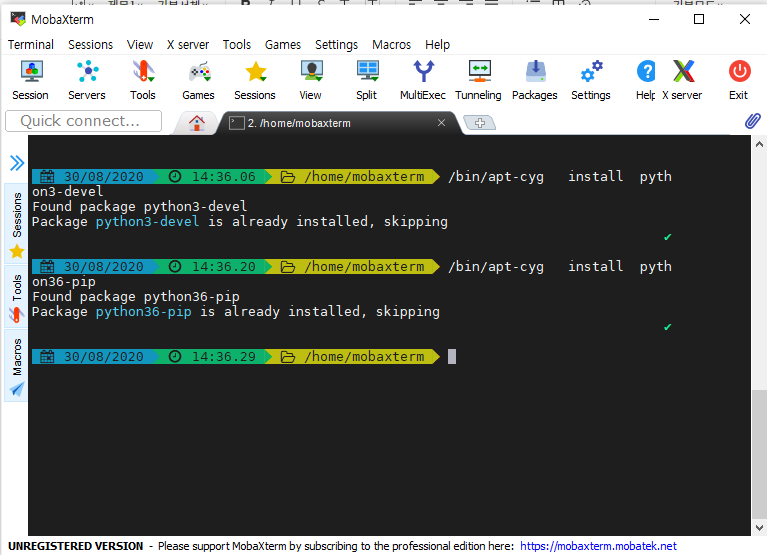
Task: Click the blue python3-devel package name
Action: (x=147, y=222)
